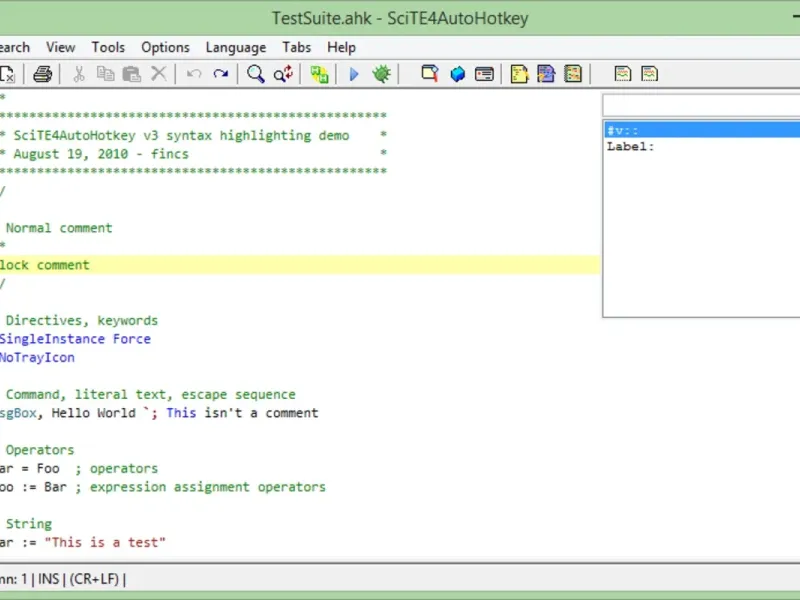Screen dimensions: 800x600
Task: Click the blue notepad with arrow icon
Action: pyautogui.click(x=546, y=74)
